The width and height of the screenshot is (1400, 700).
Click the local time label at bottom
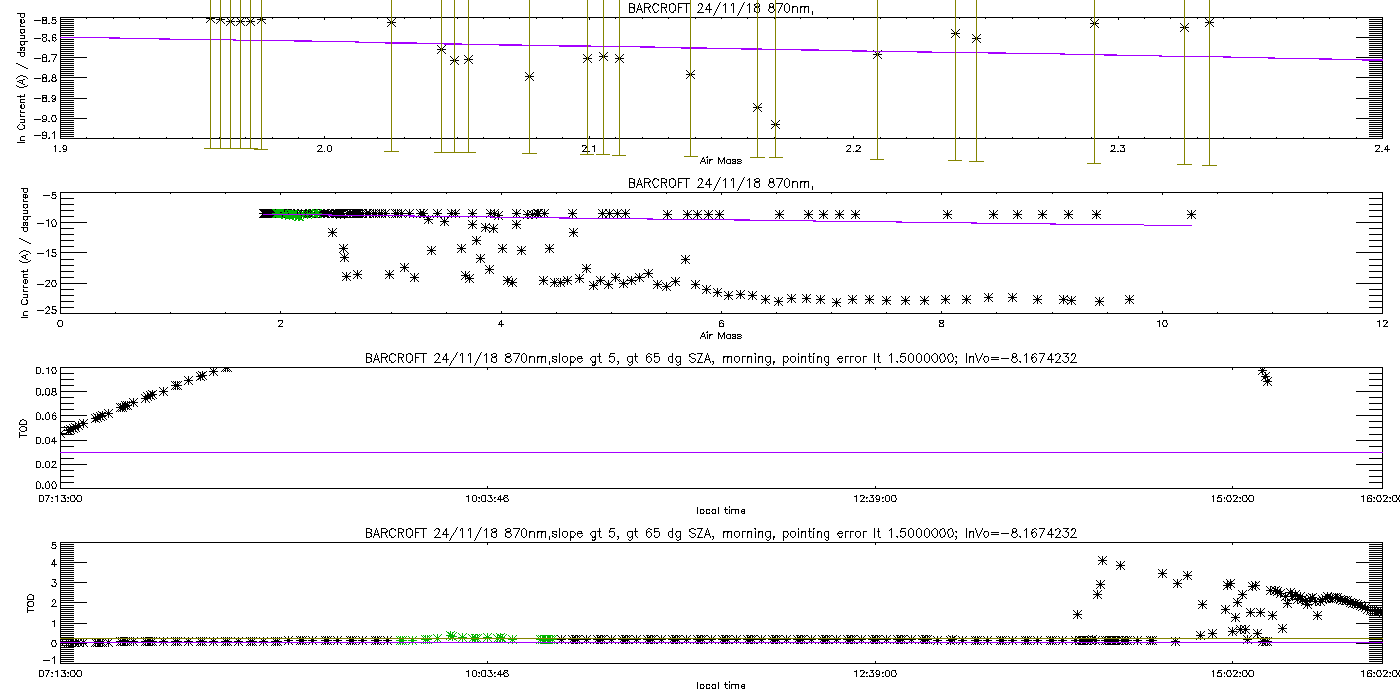coord(720,685)
